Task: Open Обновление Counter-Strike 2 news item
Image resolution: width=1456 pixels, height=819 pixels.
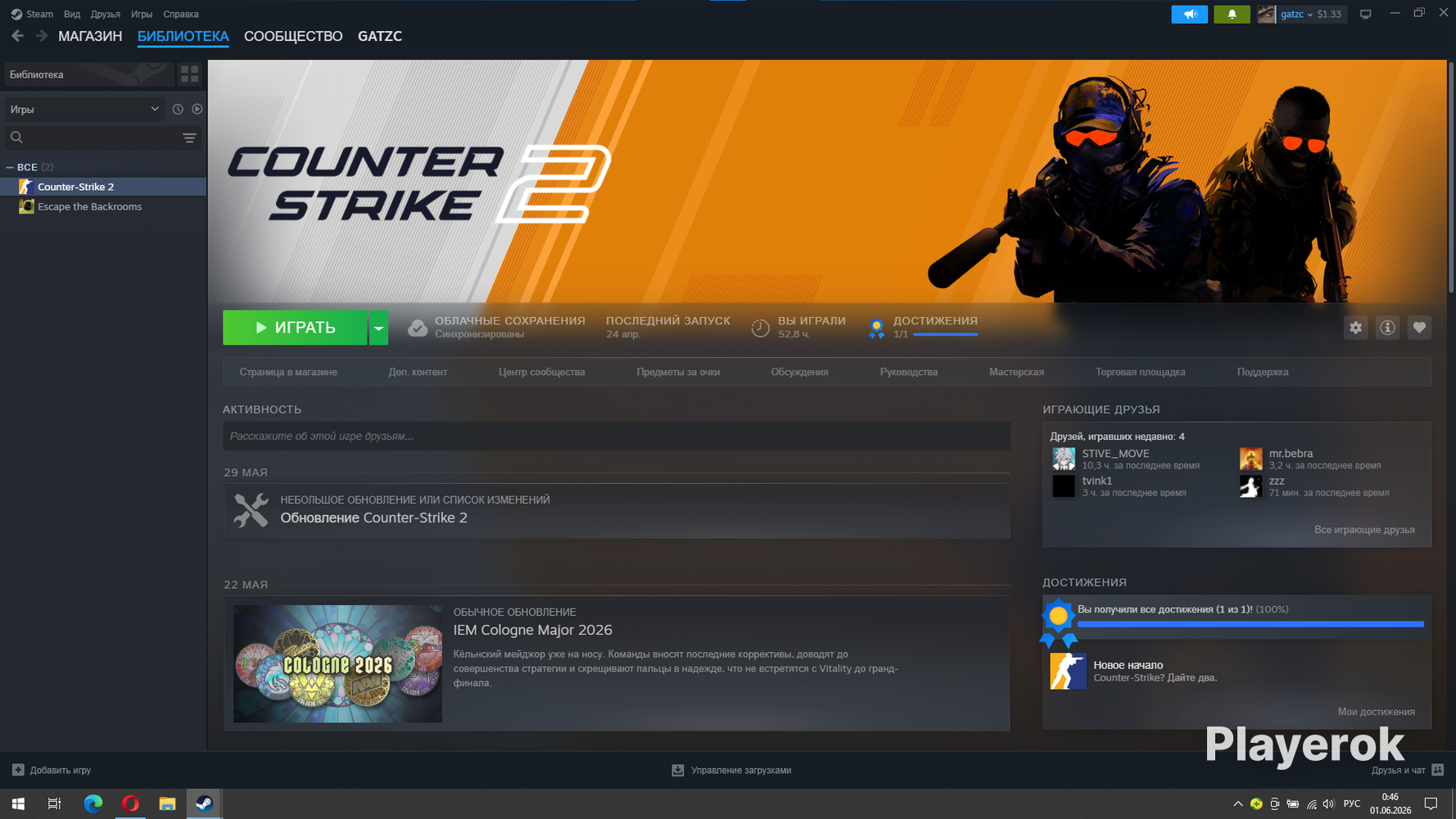Action: [x=617, y=510]
